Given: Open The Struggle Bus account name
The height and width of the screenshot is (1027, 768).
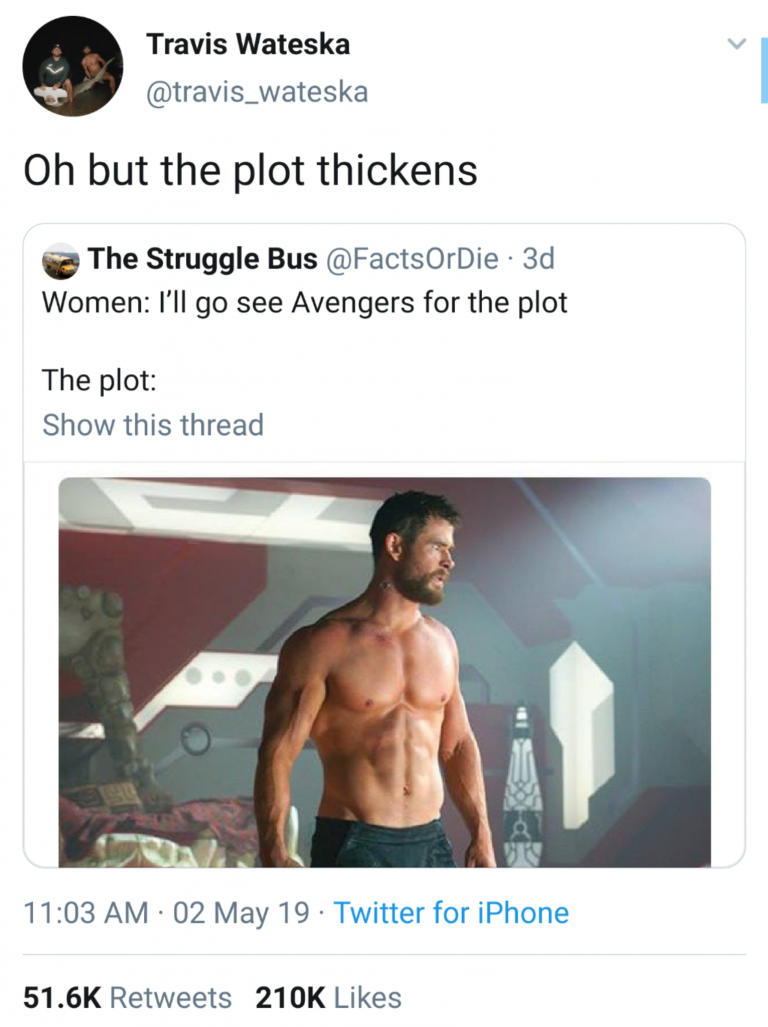Looking at the screenshot, I should click(x=202, y=259).
